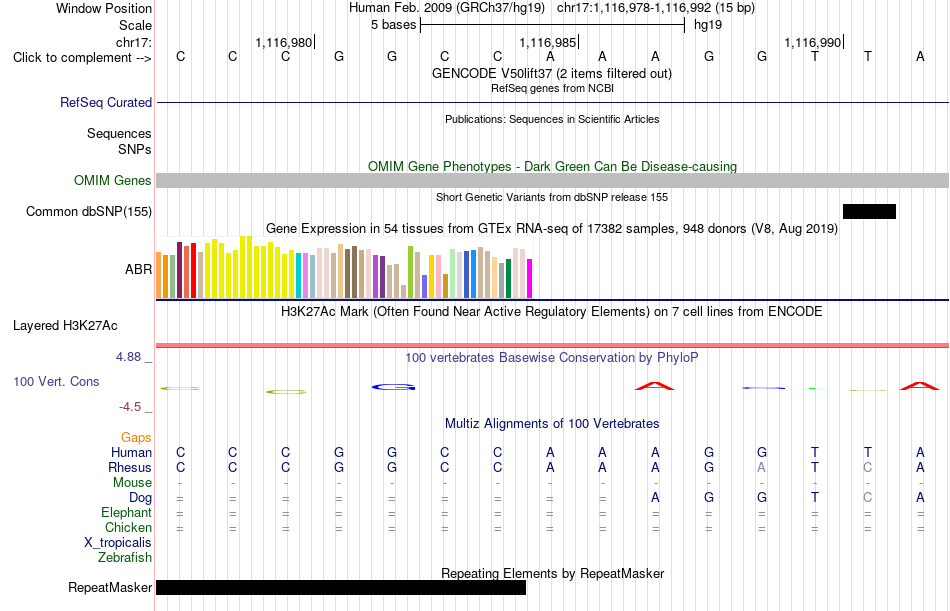Viewport: 950px width, 611px height.
Task: Click '100 vertebrates Basewise Conservation by PhyloP'
Action: pyautogui.click(x=552, y=358)
